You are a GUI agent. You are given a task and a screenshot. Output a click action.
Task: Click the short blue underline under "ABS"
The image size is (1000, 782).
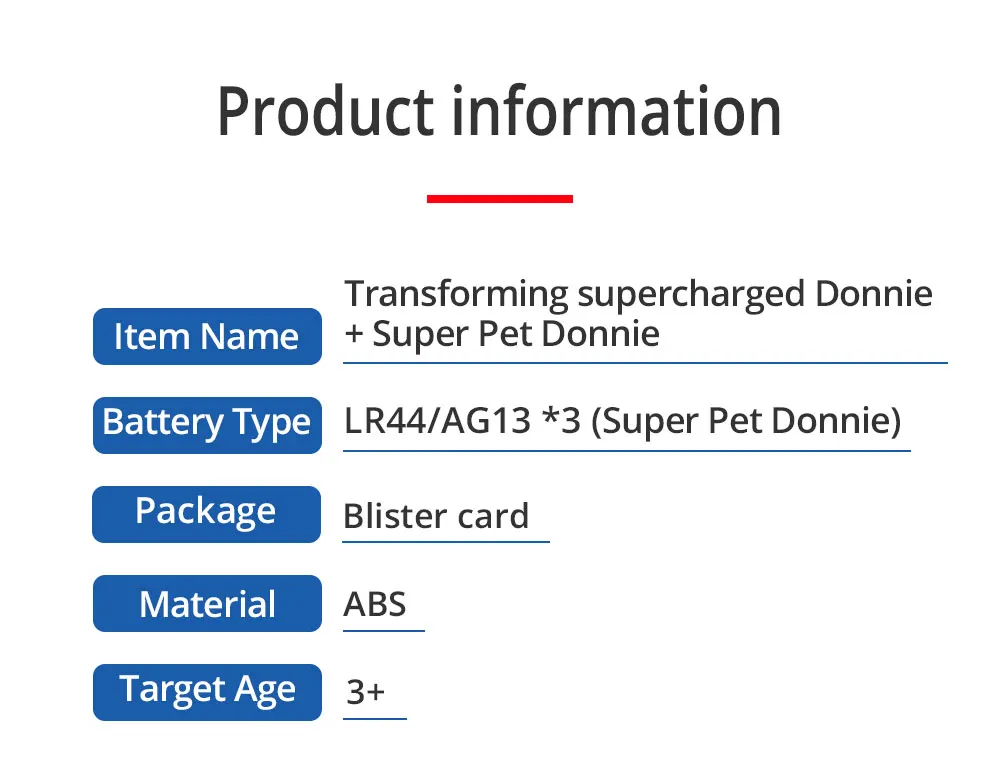(x=384, y=630)
